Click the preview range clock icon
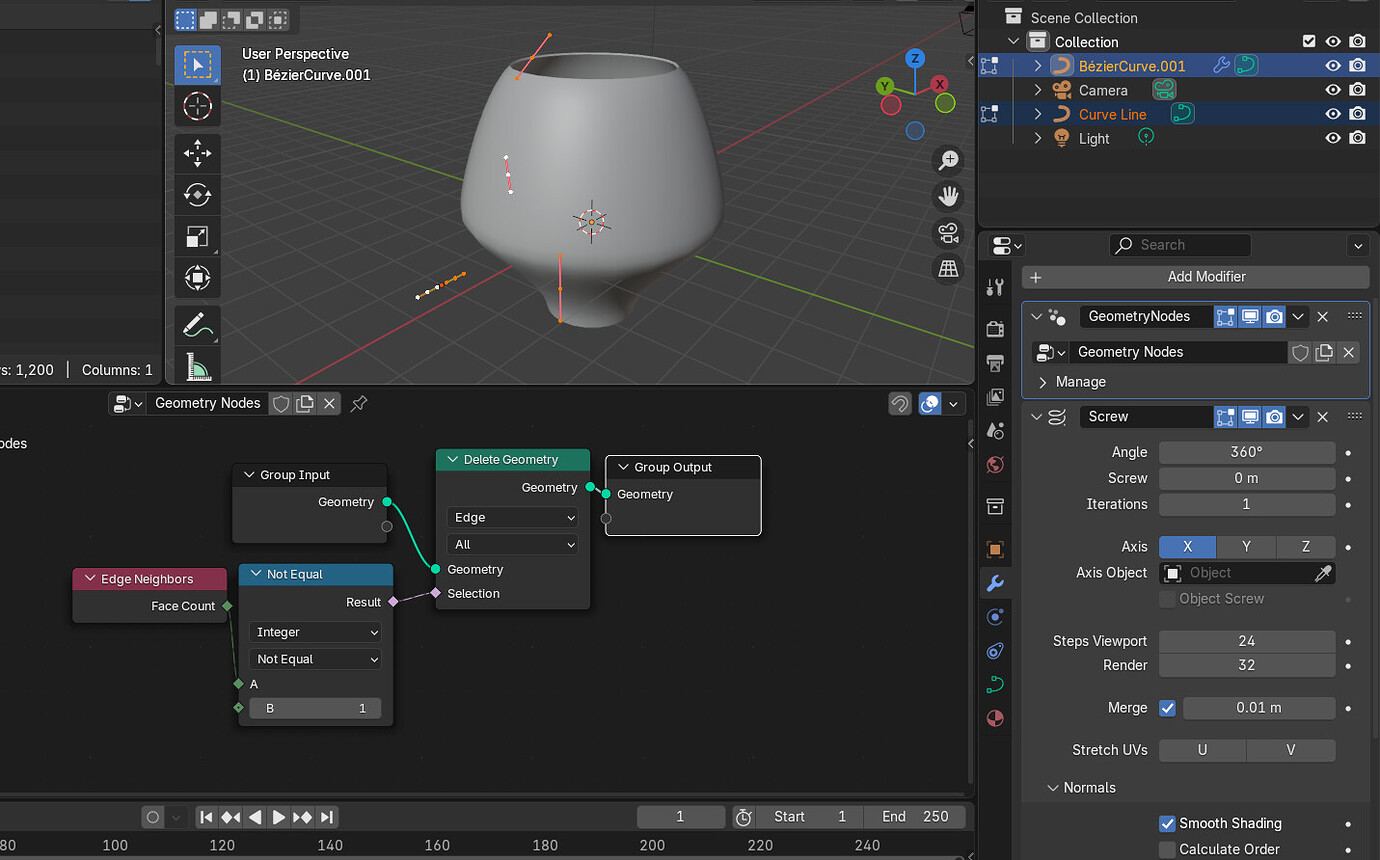This screenshot has width=1380, height=860. pyautogui.click(x=743, y=817)
